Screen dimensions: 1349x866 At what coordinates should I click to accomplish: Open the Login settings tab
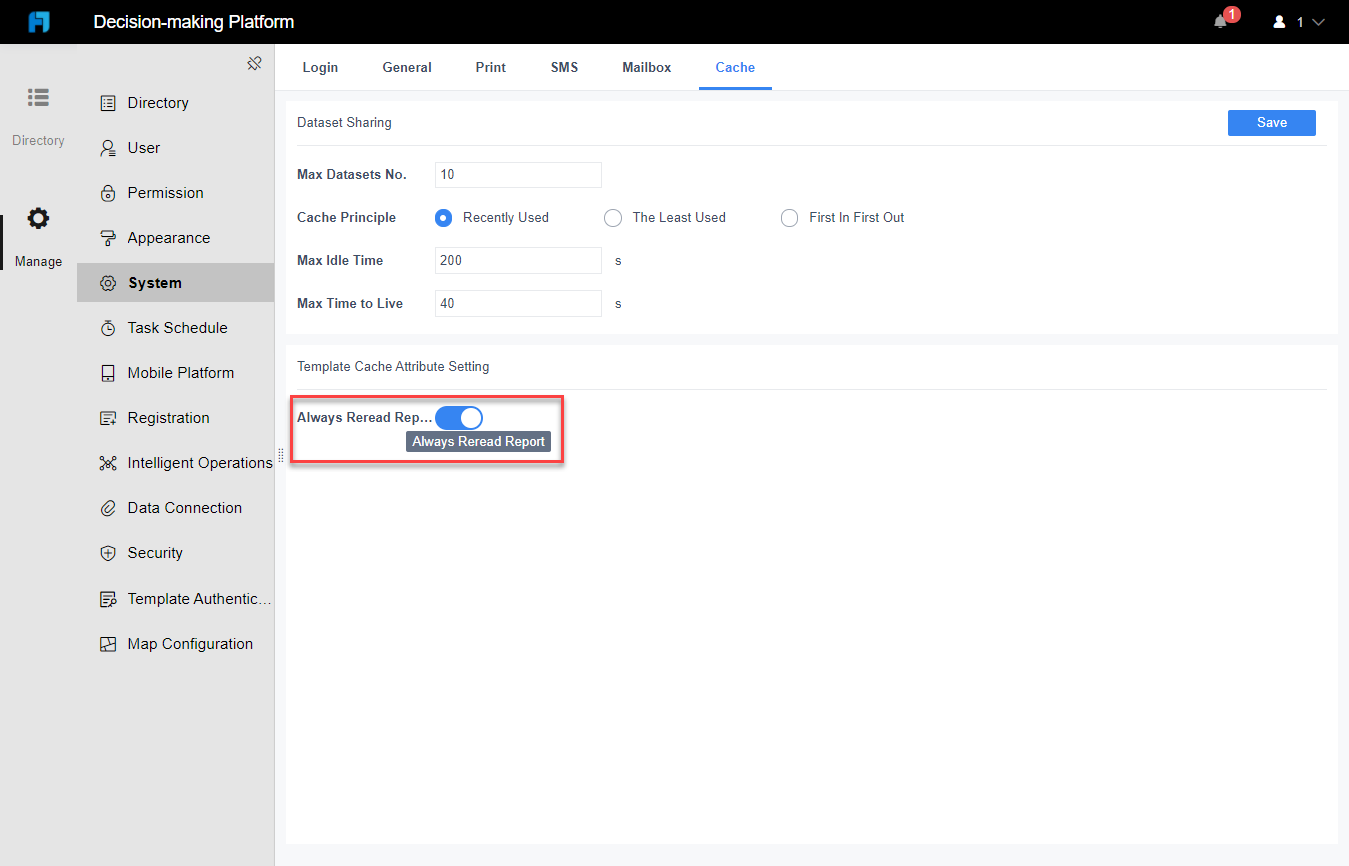coord(320,67)
